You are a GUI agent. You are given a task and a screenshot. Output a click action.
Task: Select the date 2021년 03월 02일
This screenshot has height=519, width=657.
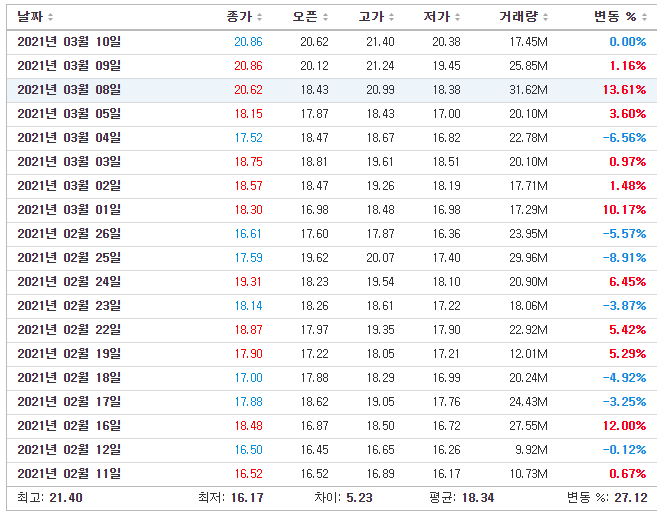tap(69, 186)
